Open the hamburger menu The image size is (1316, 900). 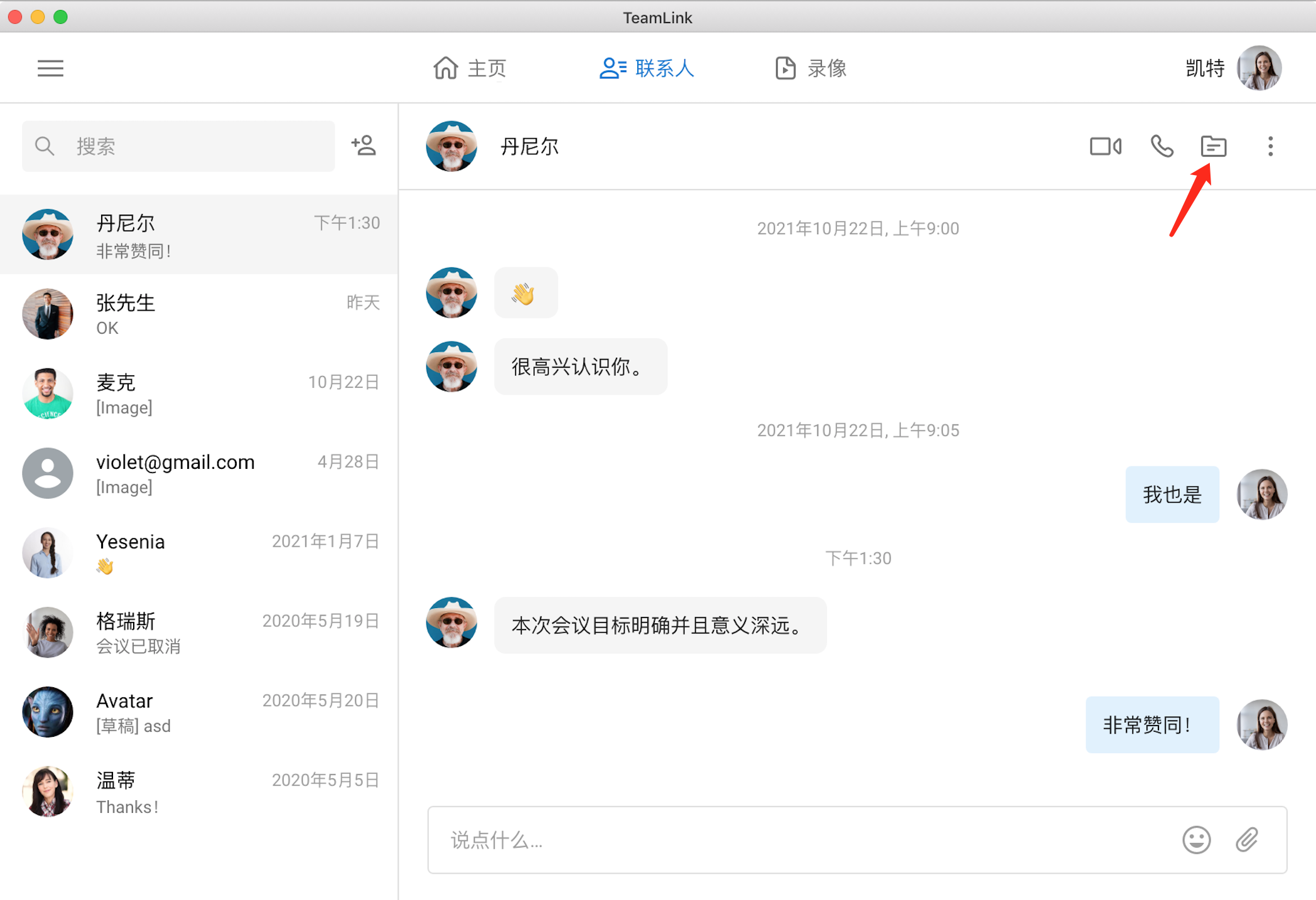pos(50,68)
